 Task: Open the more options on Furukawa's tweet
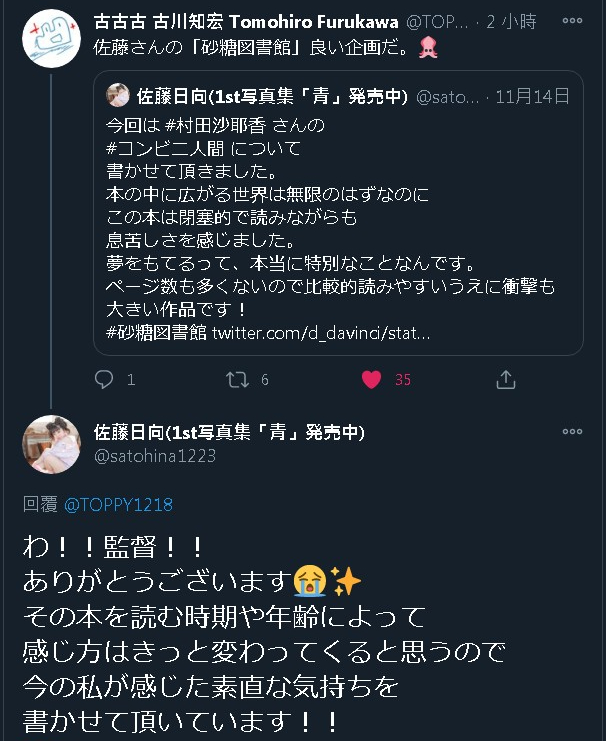(x=571, y=21)
